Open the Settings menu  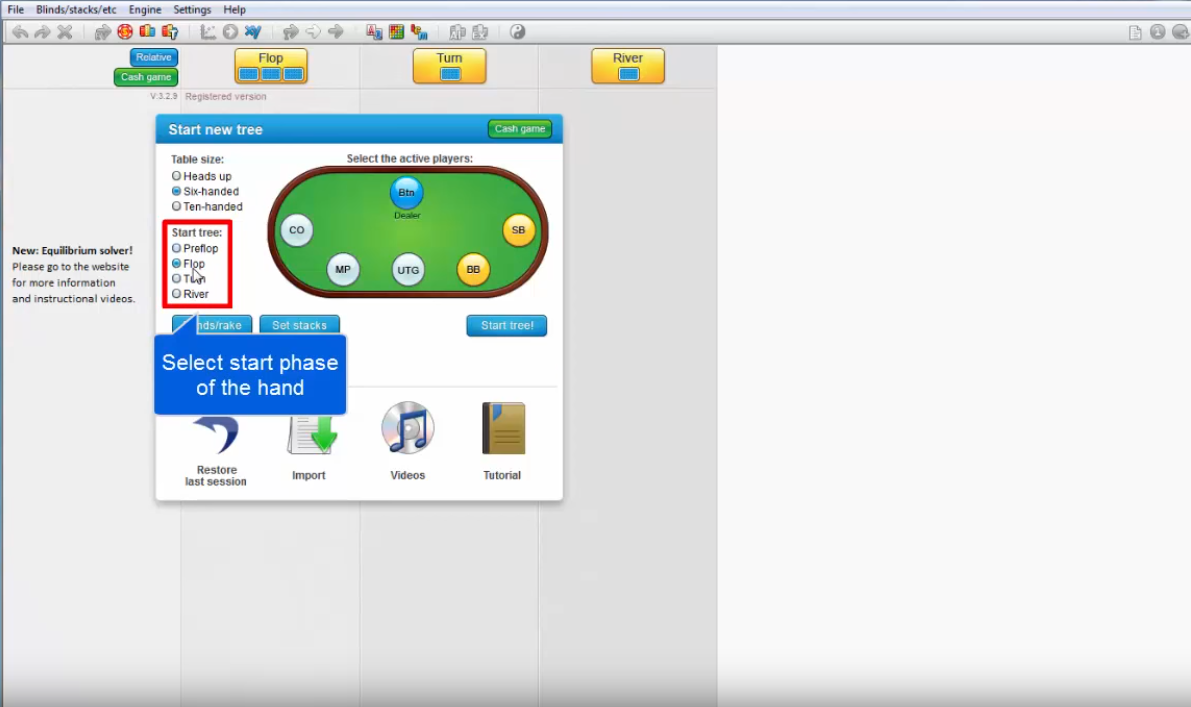(x=192, y=9)
